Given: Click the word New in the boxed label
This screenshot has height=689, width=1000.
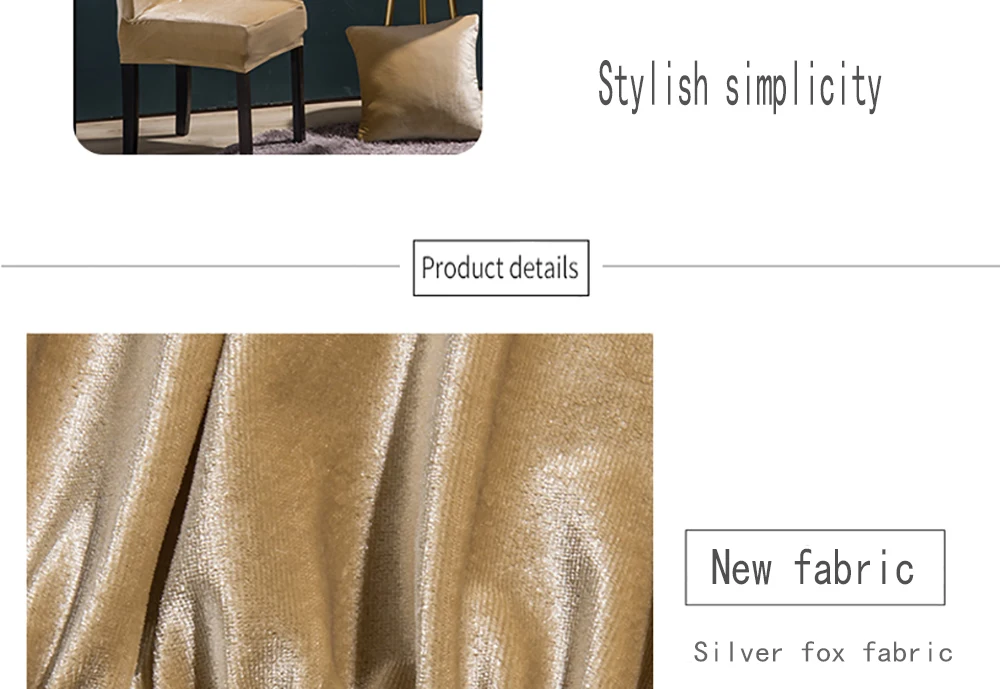Looking at the screenshot, I should [x=742, y=567].
